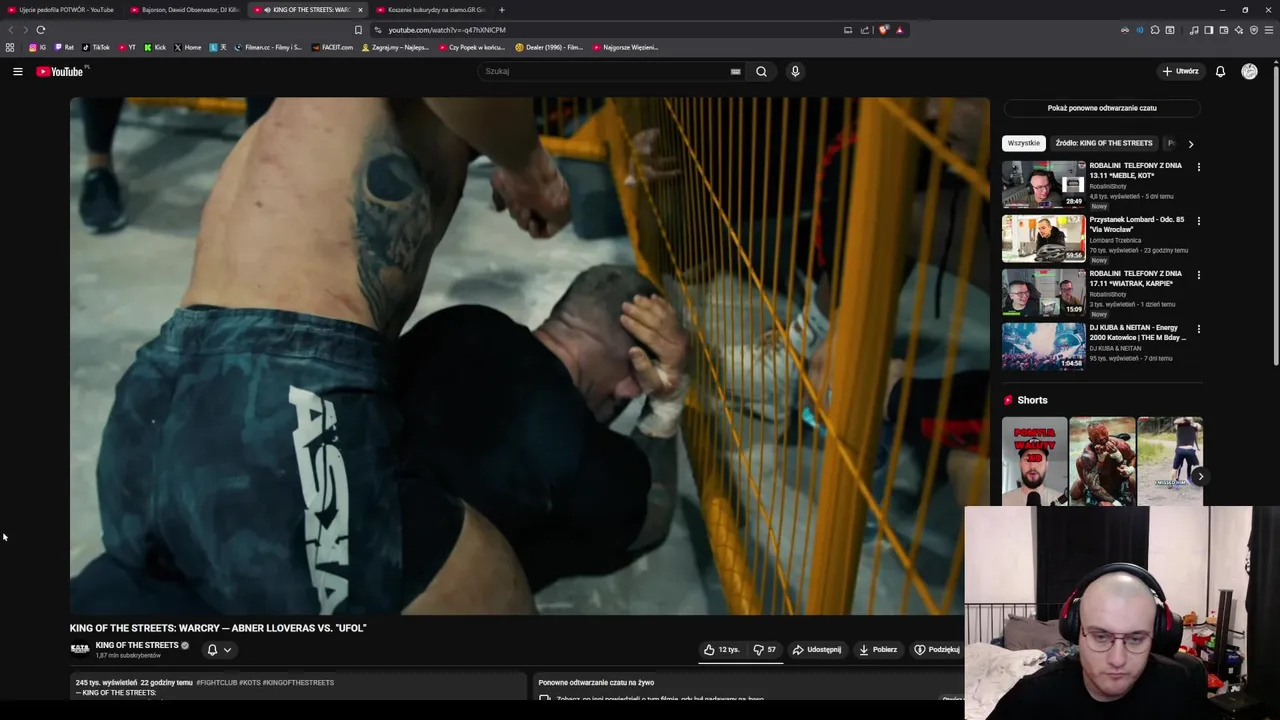
Task: Reload the page with the refresh icon
Action: (40, 30)
